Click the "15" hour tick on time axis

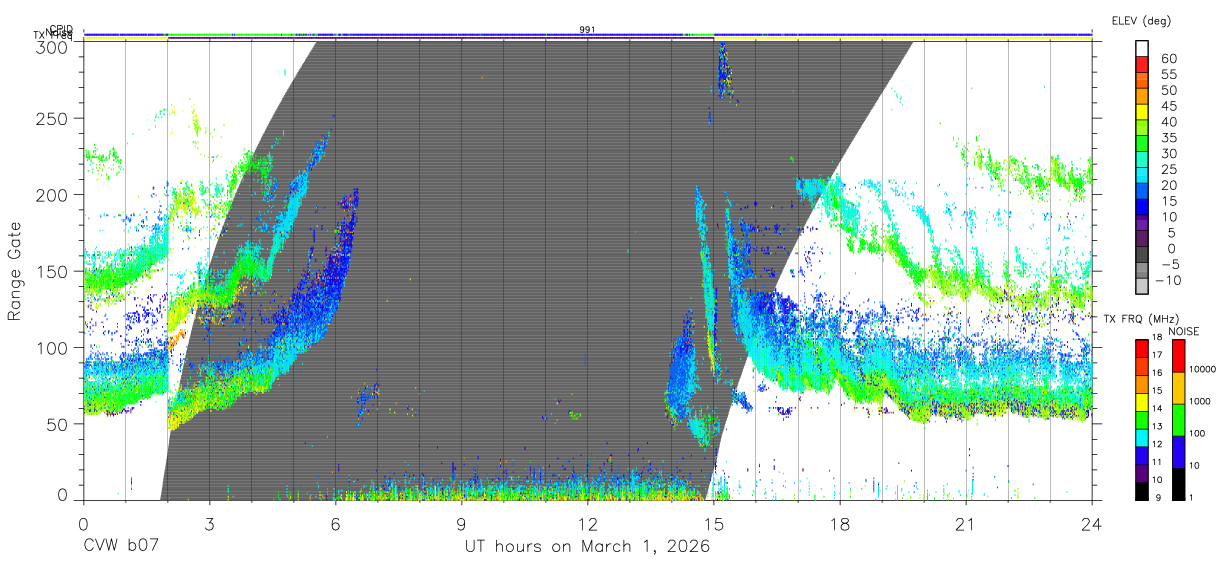pos(714,523)
